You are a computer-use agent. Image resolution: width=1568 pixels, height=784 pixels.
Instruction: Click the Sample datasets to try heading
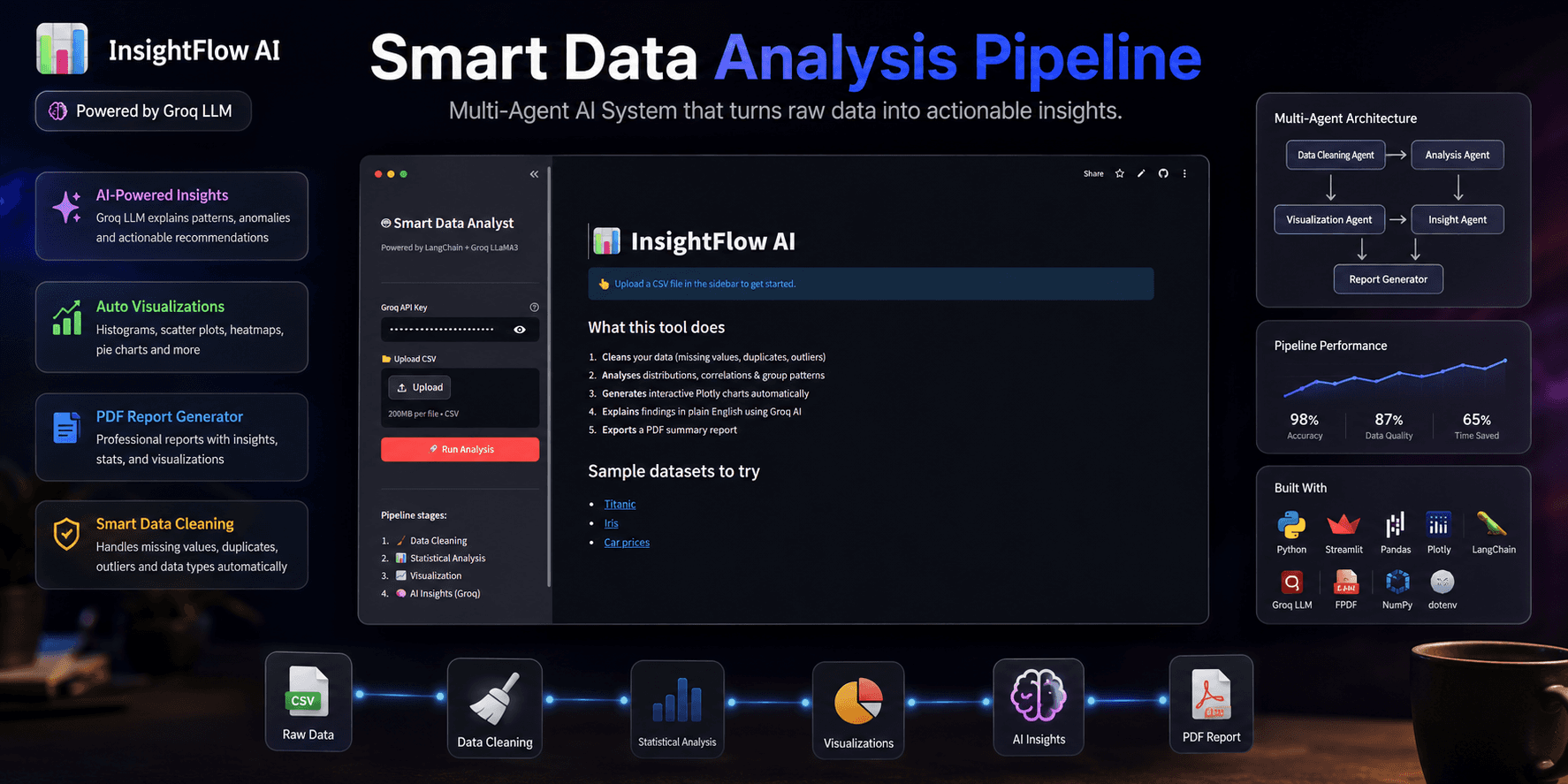pos(674,472)
